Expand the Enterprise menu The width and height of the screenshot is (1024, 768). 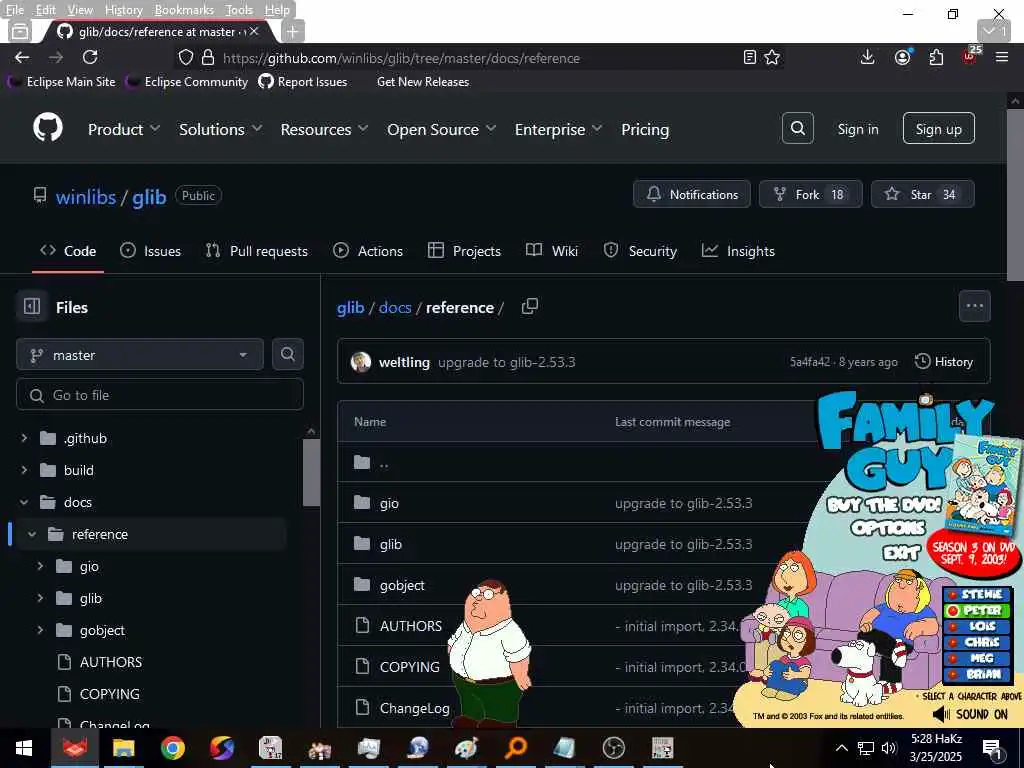[x=558, y=129]
